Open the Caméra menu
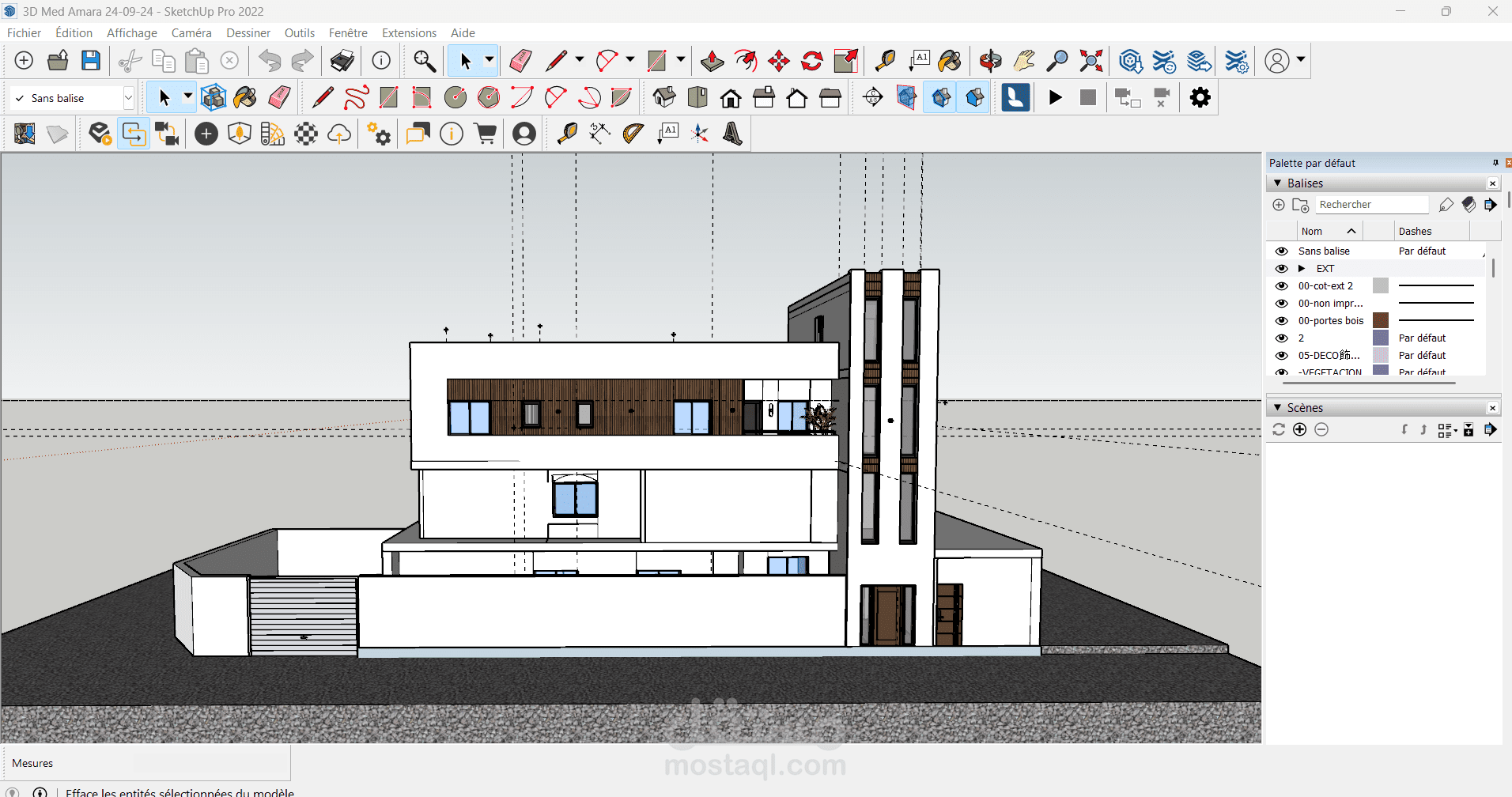Image resolution: width=1512 pixels, height=797 pixels. point(191,33)
